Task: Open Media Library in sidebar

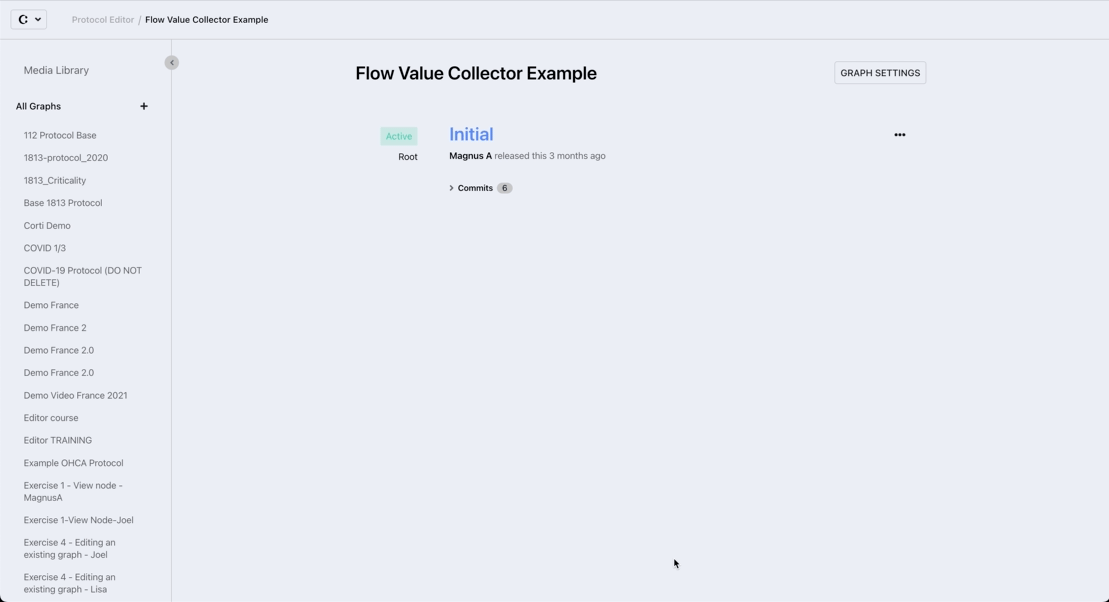Action: [56, 71]
